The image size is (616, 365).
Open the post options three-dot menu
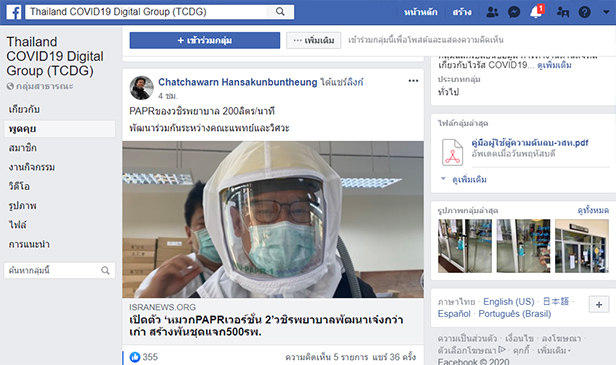tap(413, 81)
